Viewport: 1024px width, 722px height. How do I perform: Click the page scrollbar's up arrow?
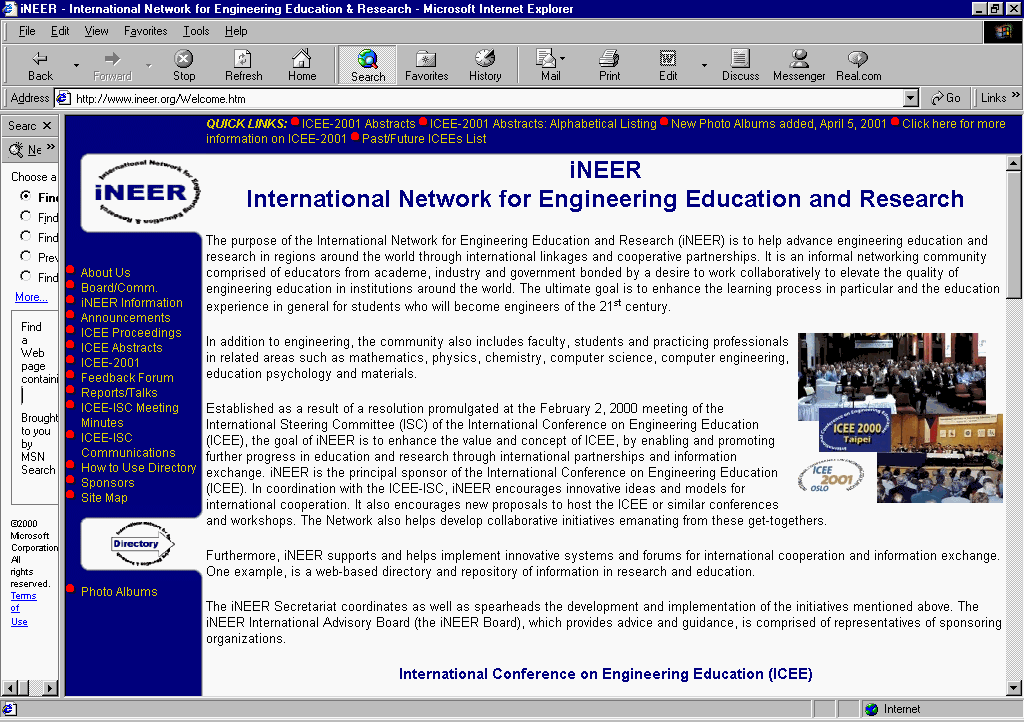[x=1014, y=163]
